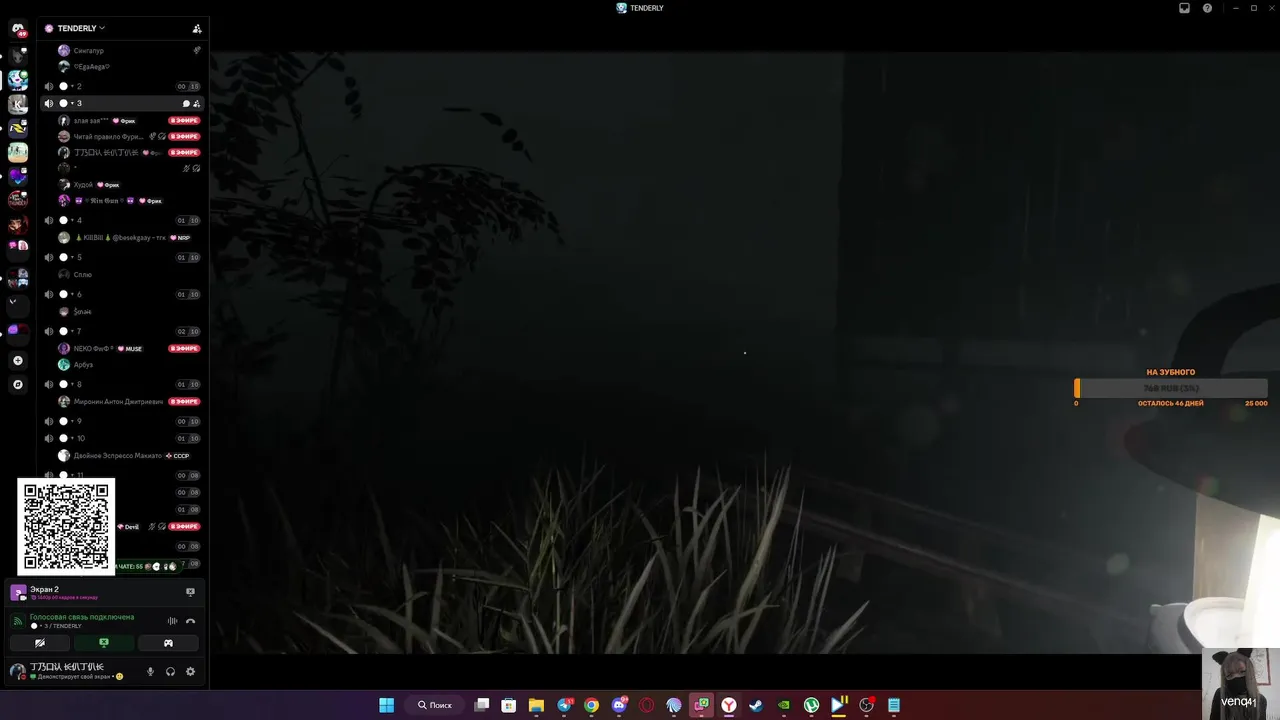Screen dimensions: 1280x720
Task: Open user avatar profile in bottom panel
Action: pos(17,671)
